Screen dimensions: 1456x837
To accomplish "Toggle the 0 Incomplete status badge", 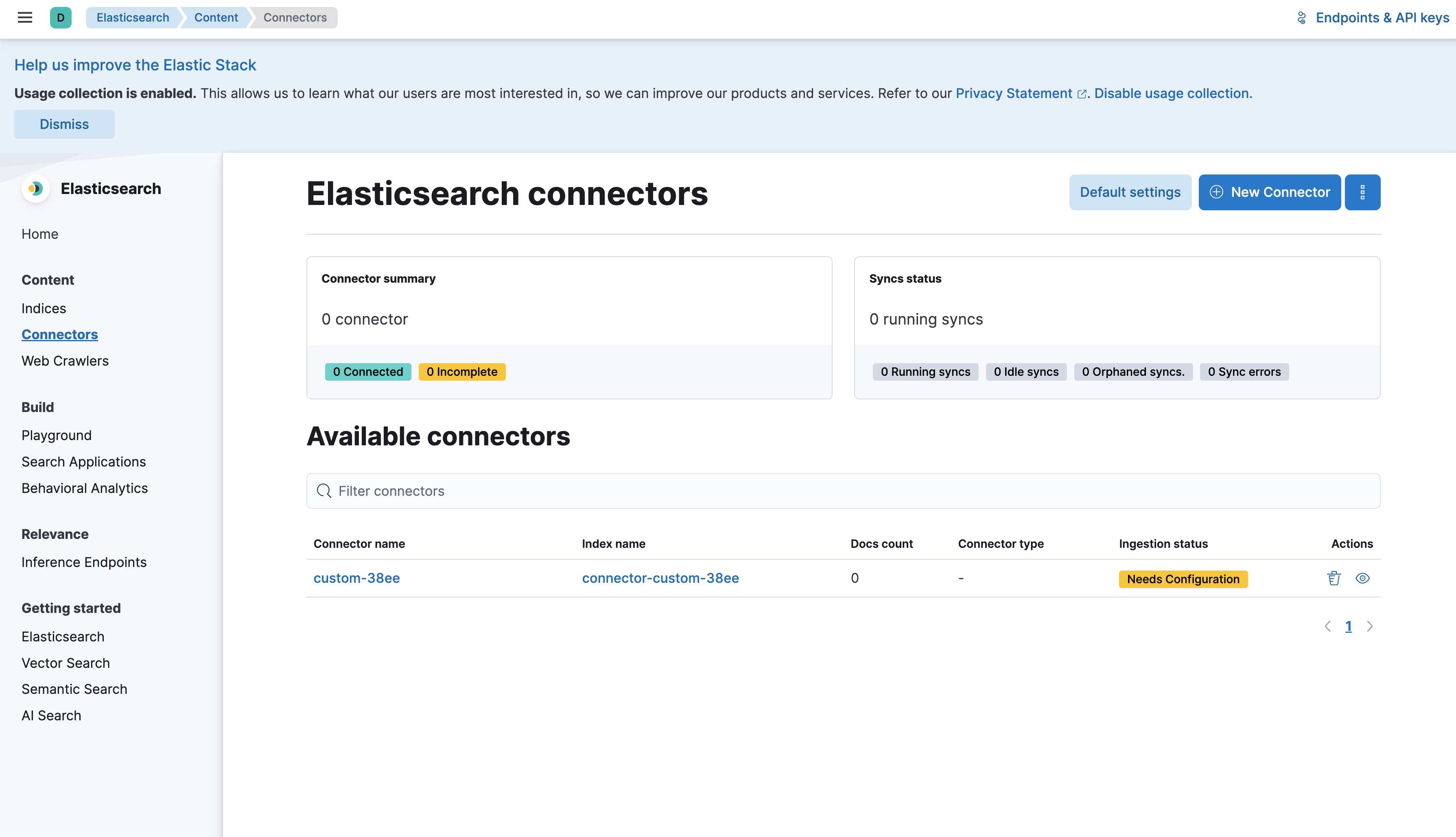I will 461,371.
